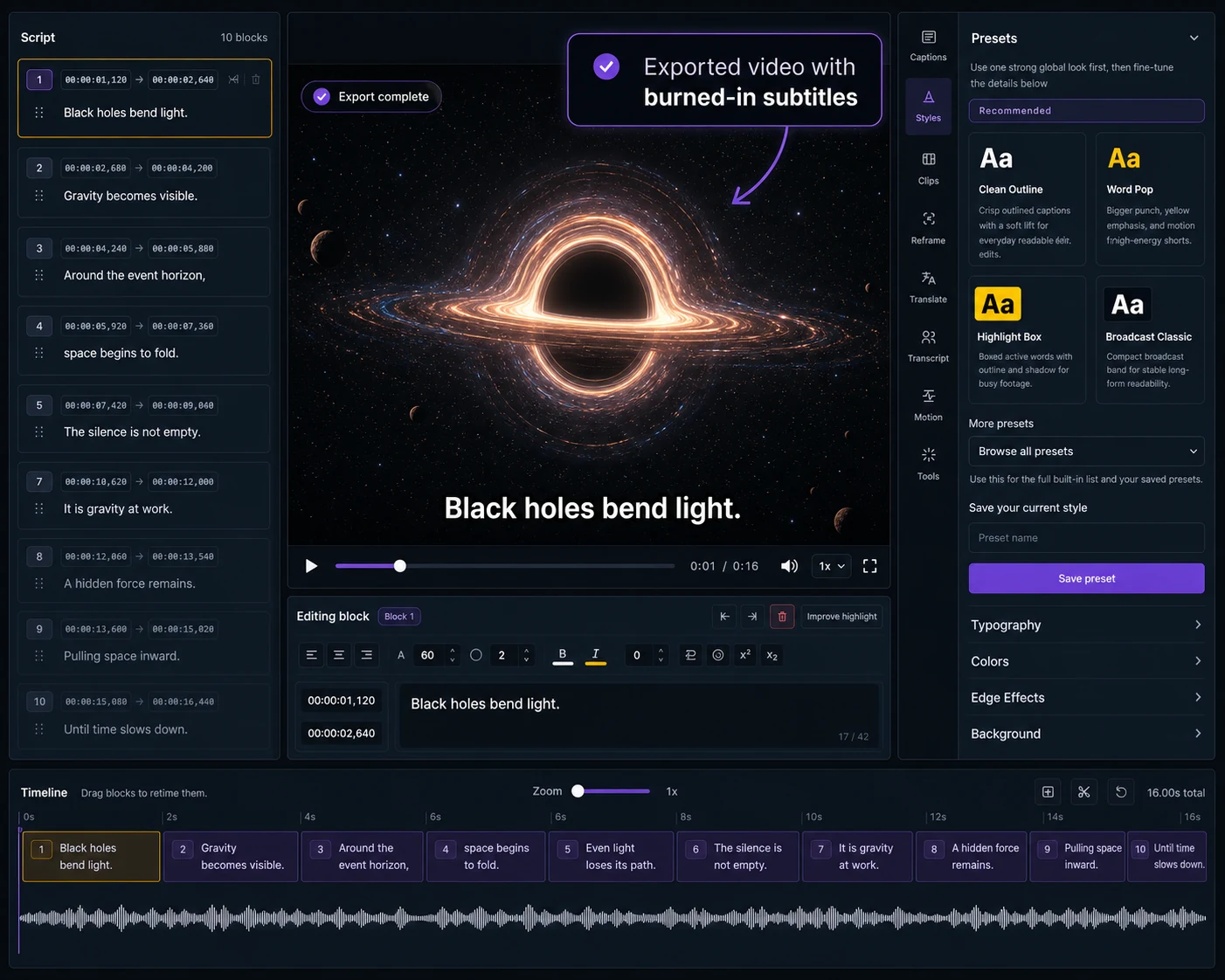Enter fullscreen video preview
This screenshot has height=980, width=1225.
(869, 566)
